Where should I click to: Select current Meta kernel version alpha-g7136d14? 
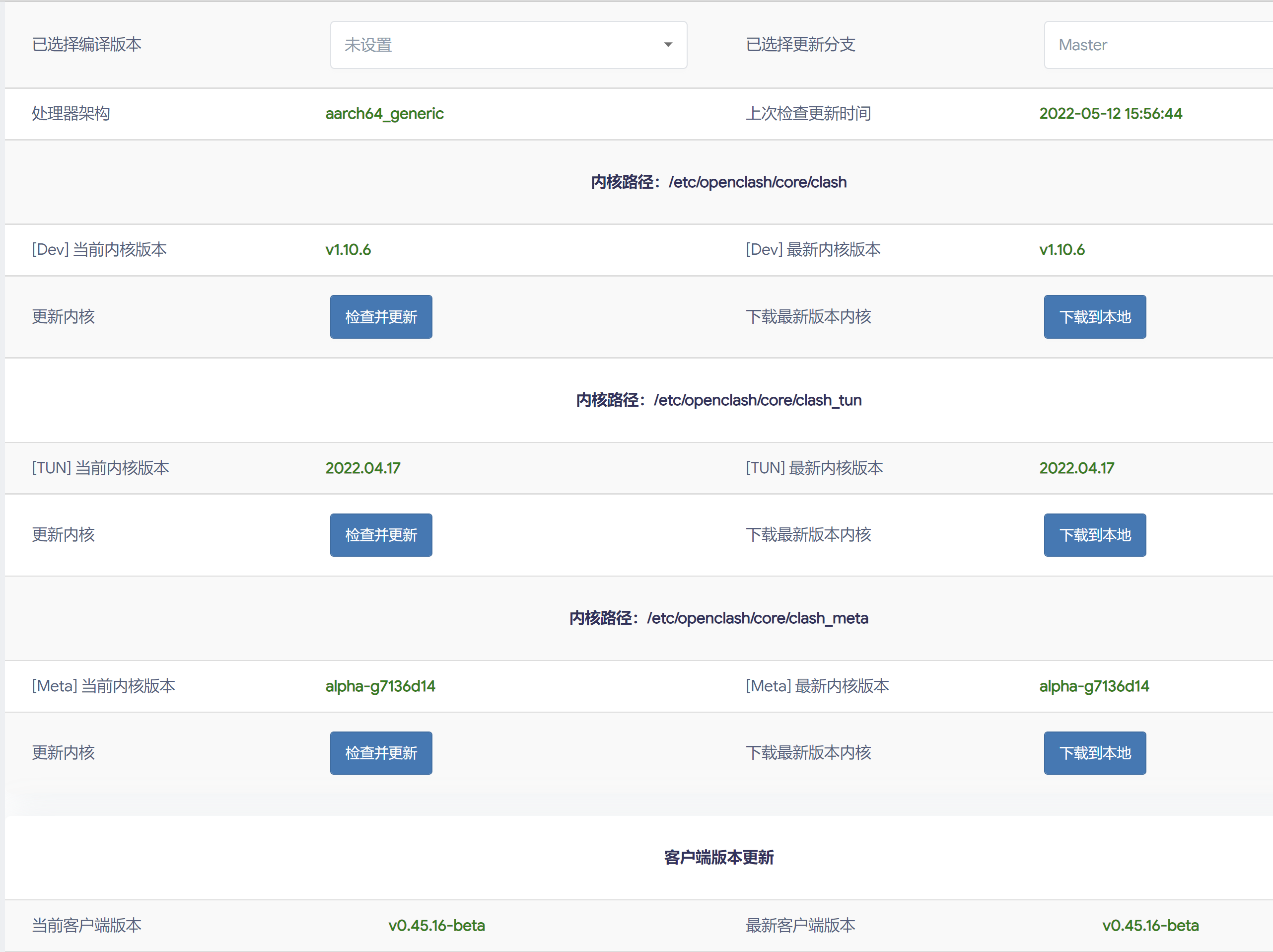[380, 686]
